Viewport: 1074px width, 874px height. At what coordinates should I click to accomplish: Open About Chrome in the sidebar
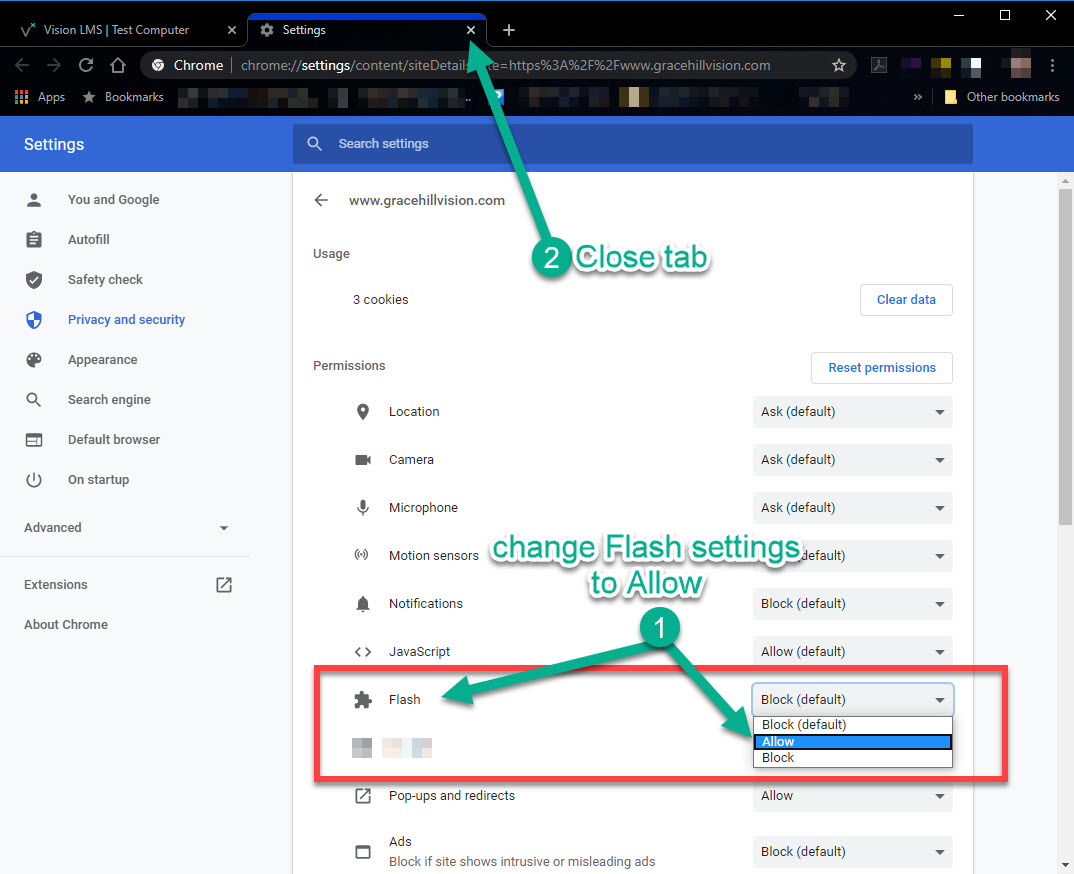point(66,625)
